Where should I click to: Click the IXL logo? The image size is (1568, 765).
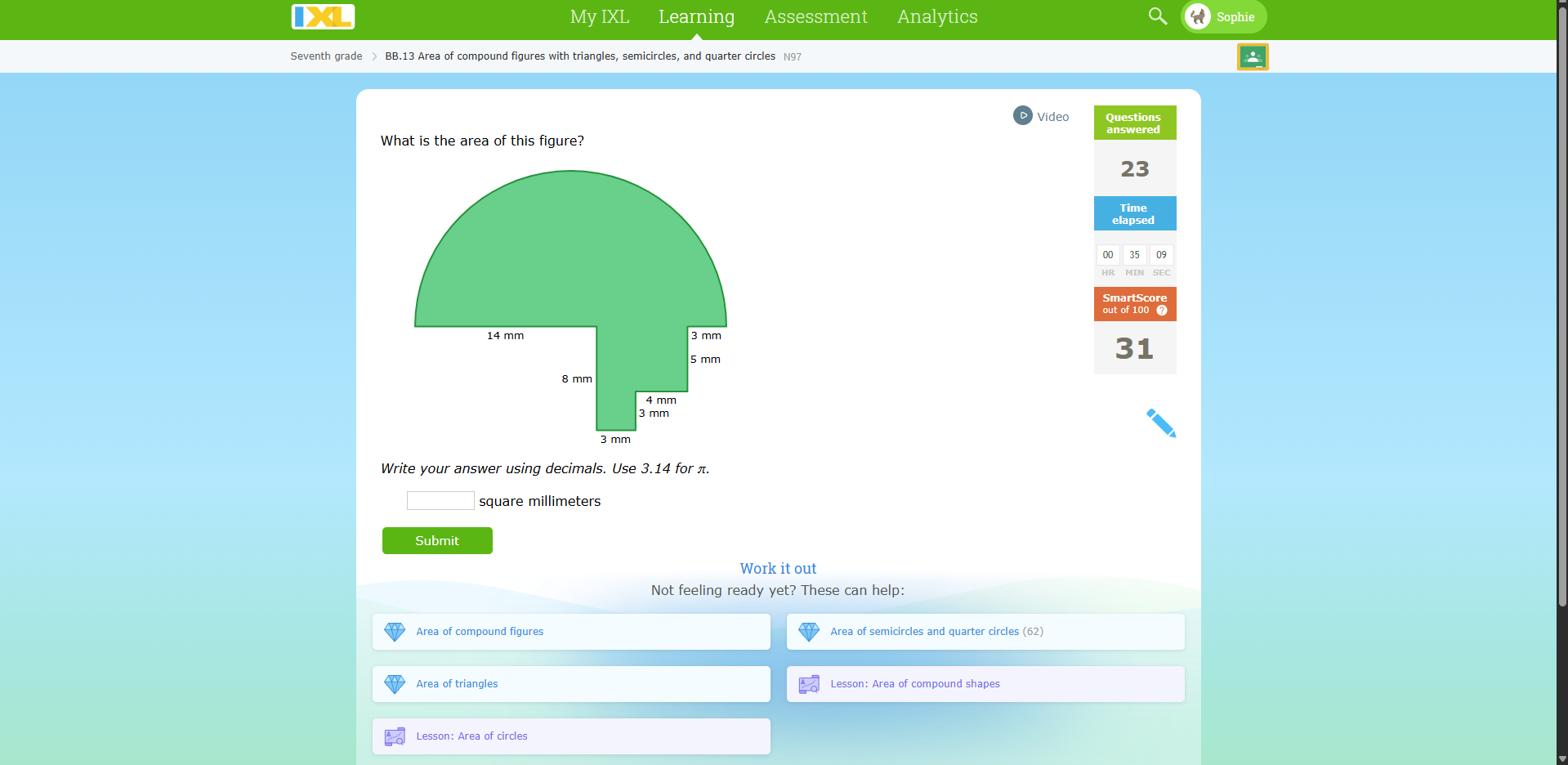click(x=322, y=16)
